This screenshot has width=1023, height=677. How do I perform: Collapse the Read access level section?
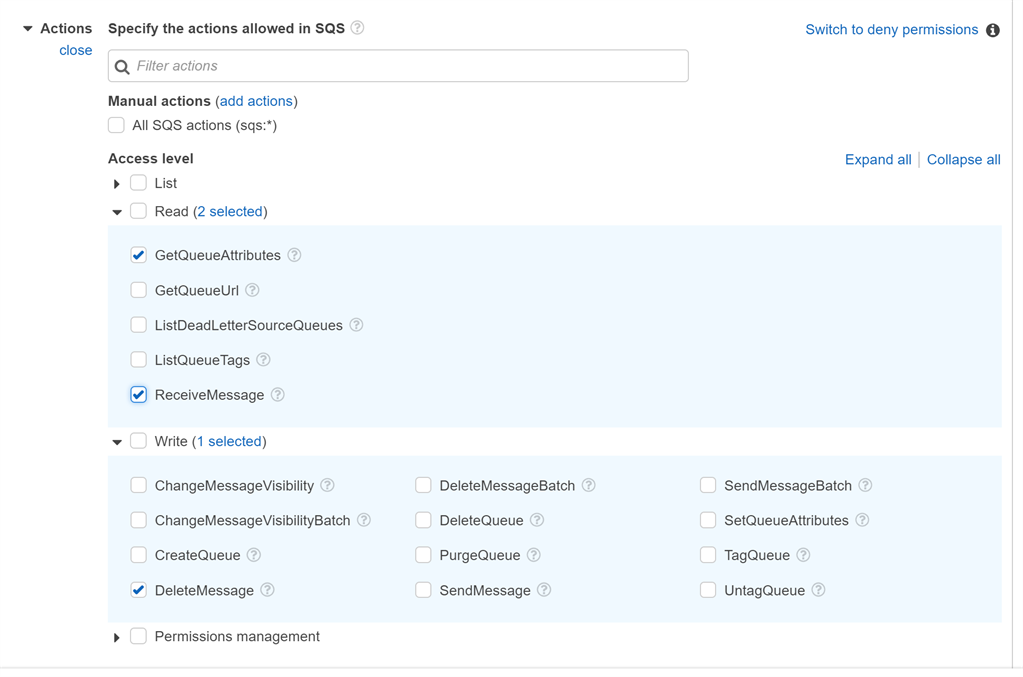click(116, 211)
